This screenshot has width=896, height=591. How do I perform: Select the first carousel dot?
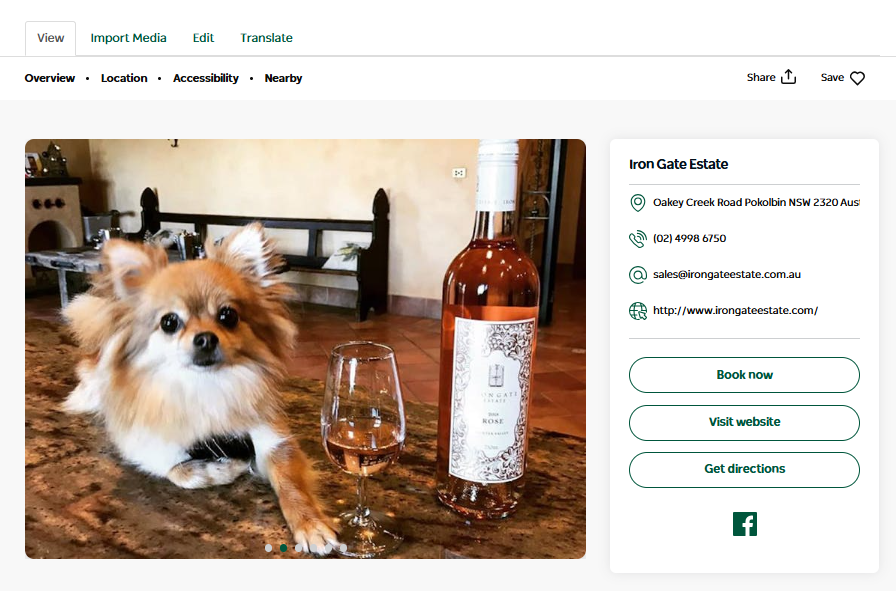click(x=268, y=548)
